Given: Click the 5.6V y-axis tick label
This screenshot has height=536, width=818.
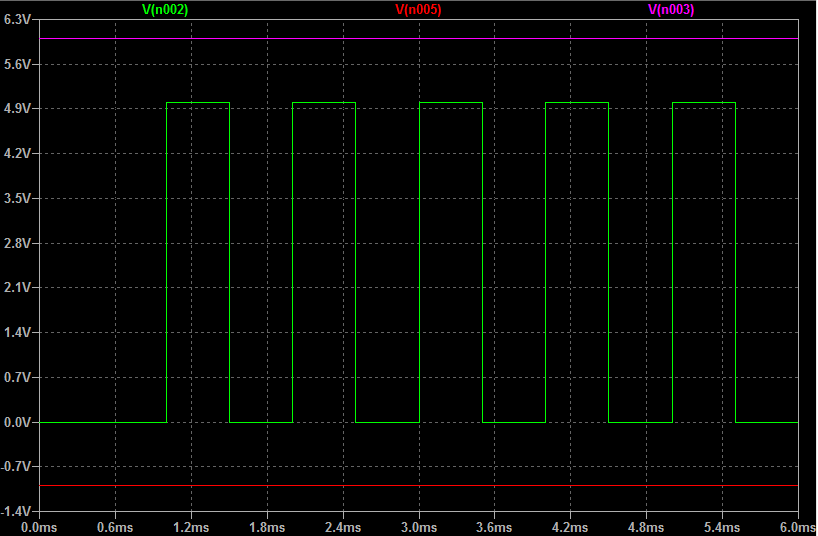Looking at the screenshot, I should [x=18, y=64].
